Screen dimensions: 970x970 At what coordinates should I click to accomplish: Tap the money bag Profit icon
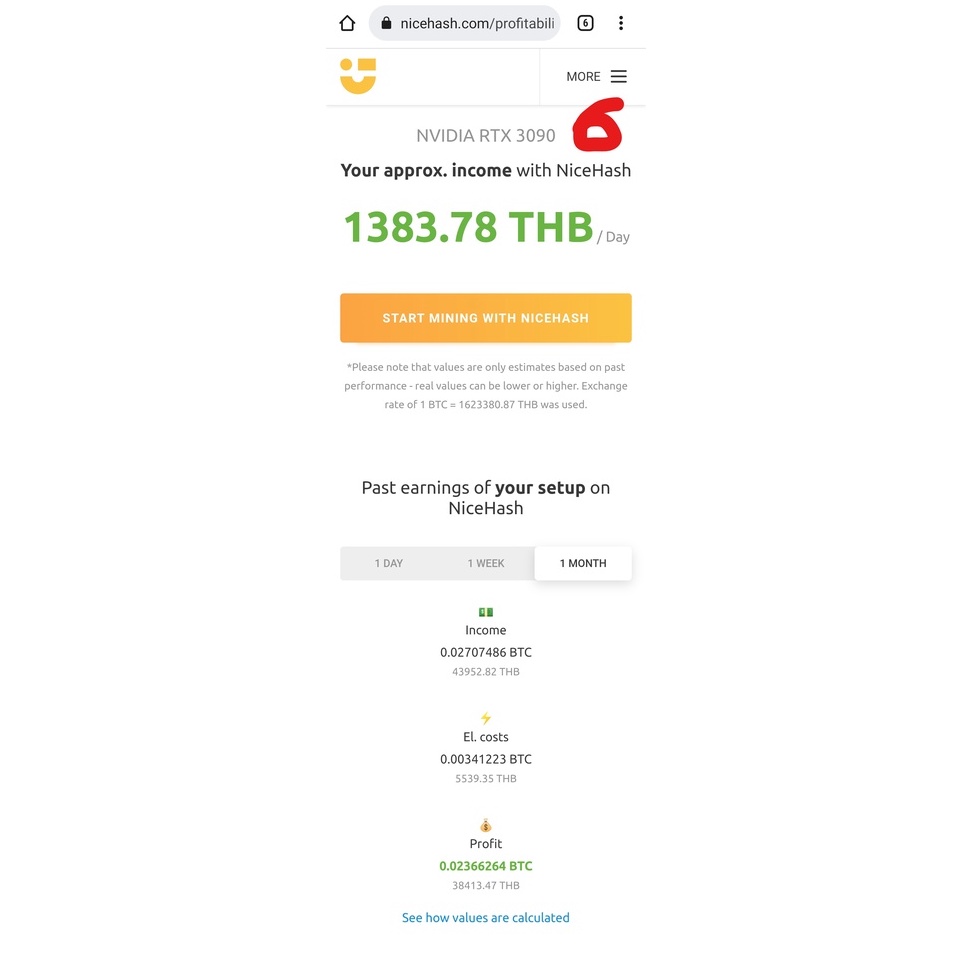click(486, 825)
